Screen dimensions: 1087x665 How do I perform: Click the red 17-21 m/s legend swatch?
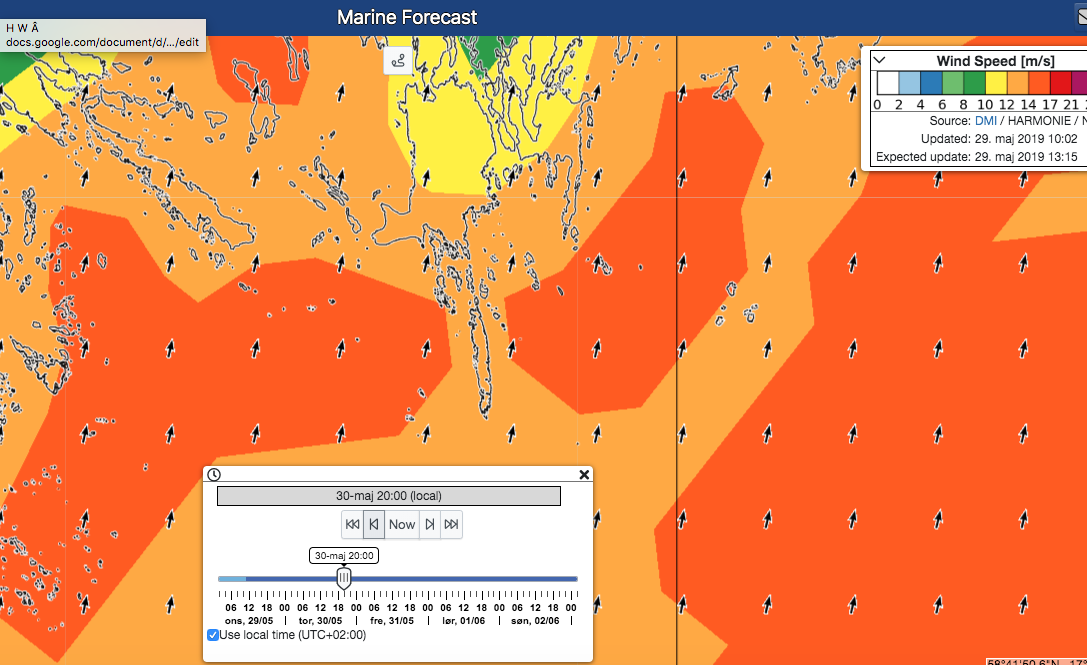point(1060,83)
